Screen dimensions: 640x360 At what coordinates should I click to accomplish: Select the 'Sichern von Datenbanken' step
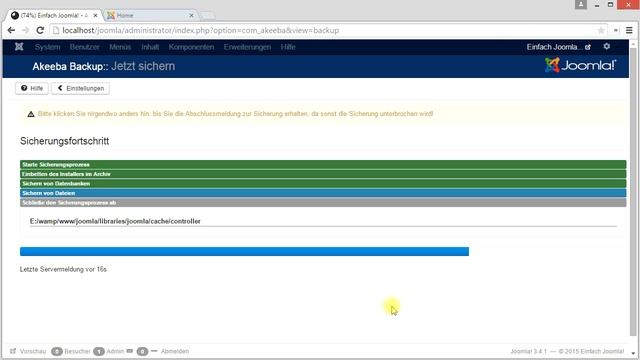click(323, 183)
